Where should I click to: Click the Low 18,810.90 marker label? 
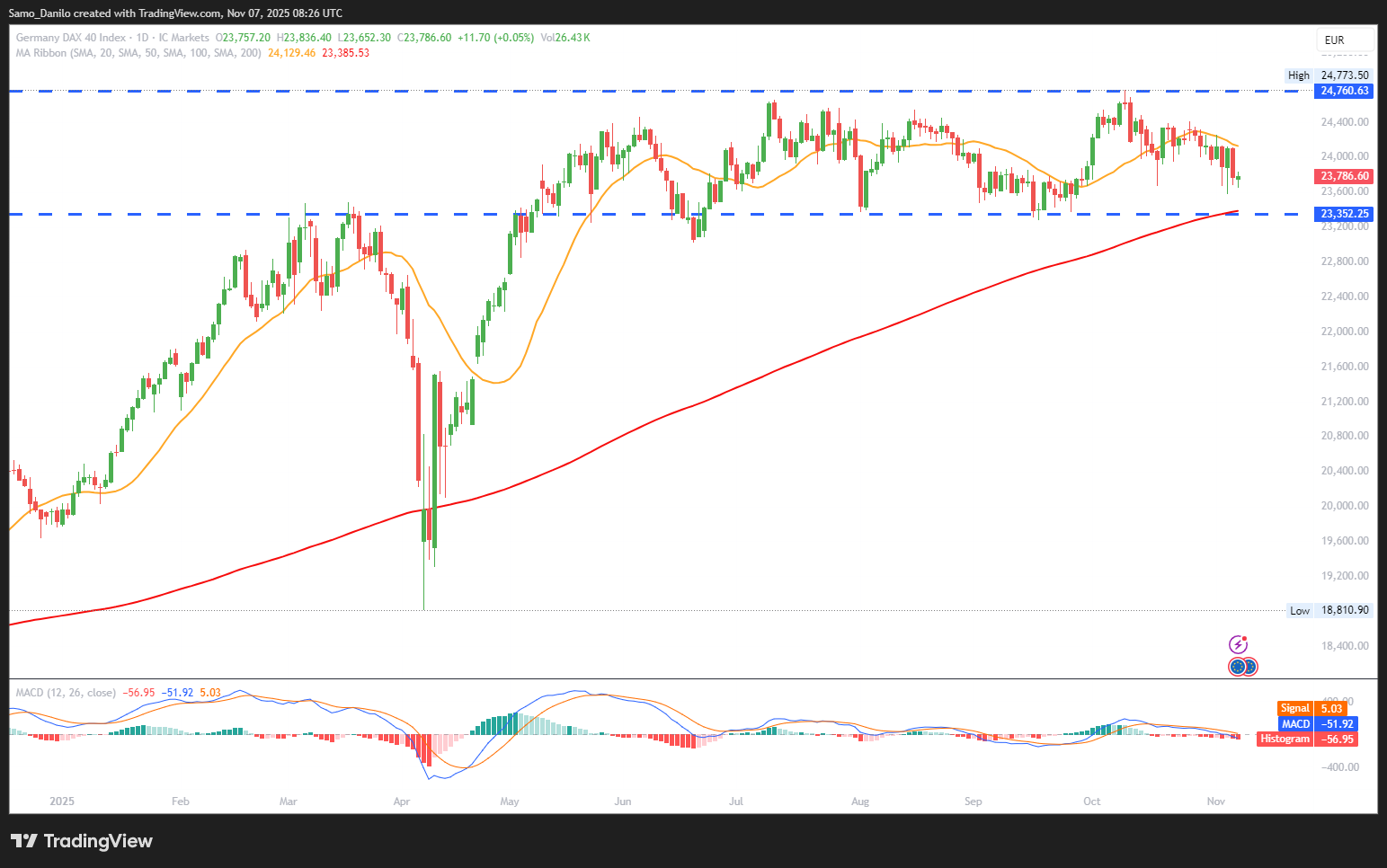(x=1329, y=611)
